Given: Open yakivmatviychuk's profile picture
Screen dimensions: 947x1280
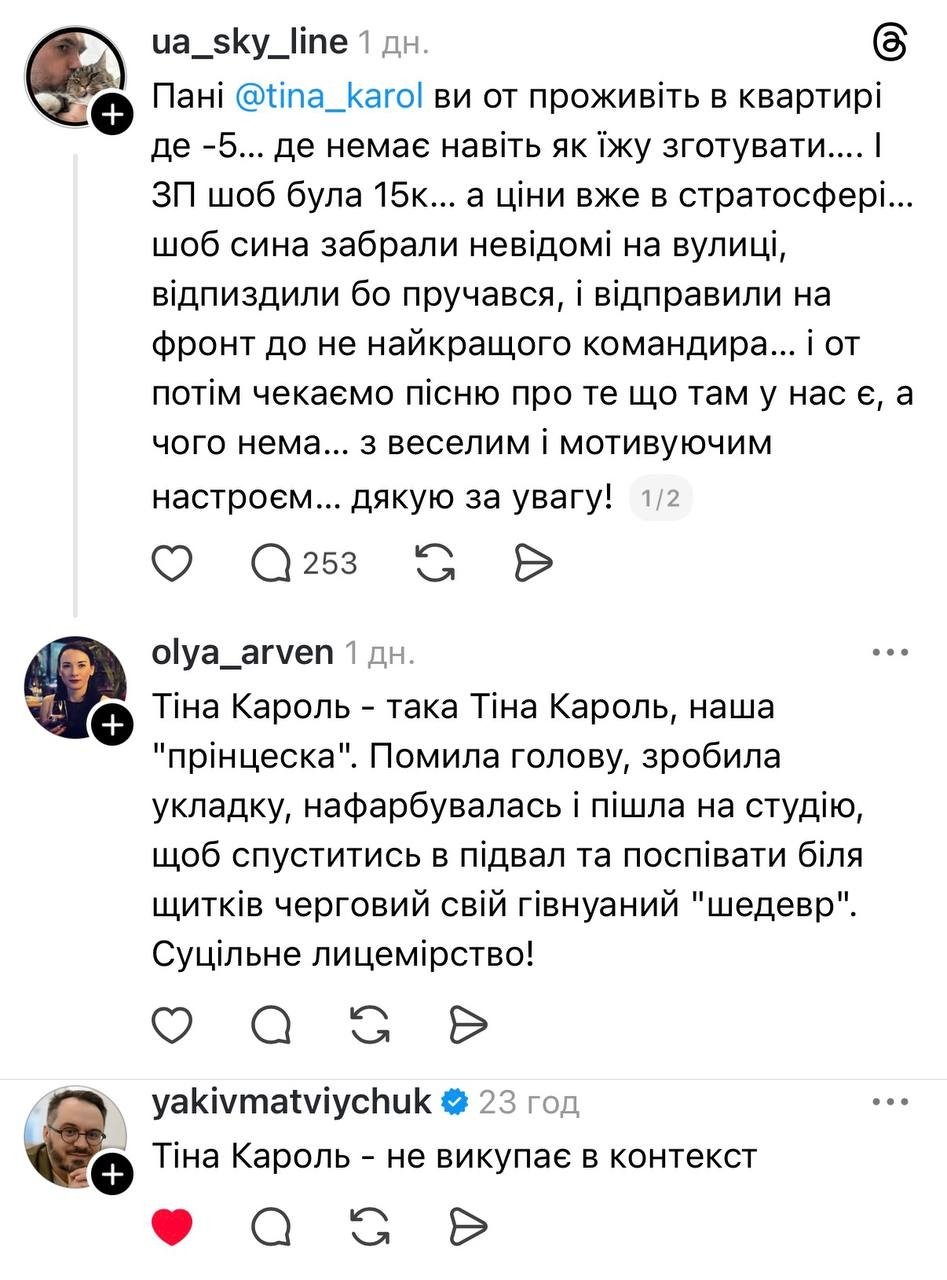Looking at the screenshot, I should (x=76, y=1135).
